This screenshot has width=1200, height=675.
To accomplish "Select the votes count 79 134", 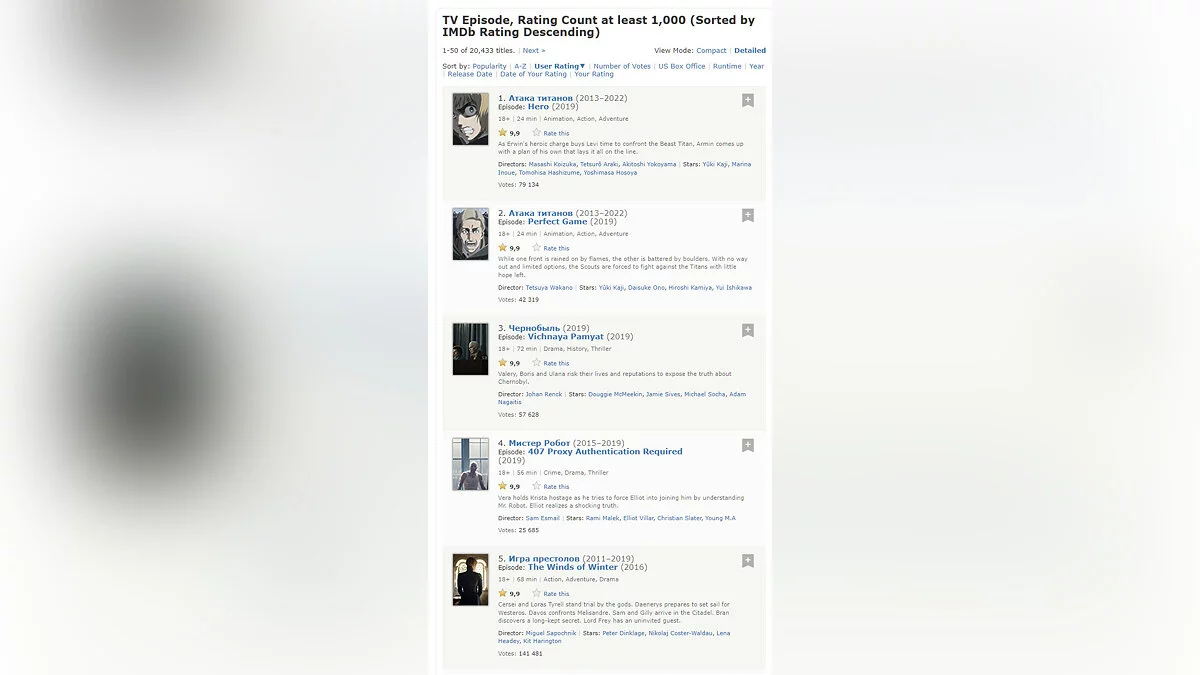I will click(528, 185).
